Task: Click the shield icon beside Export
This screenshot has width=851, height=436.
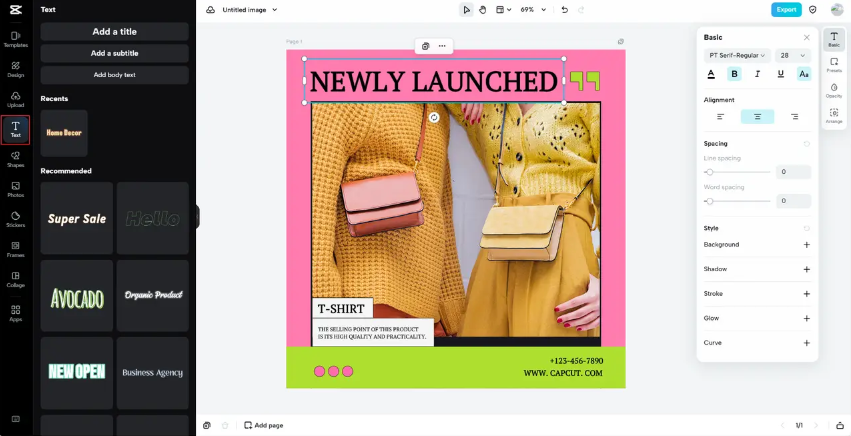Action: pos(812,10)
